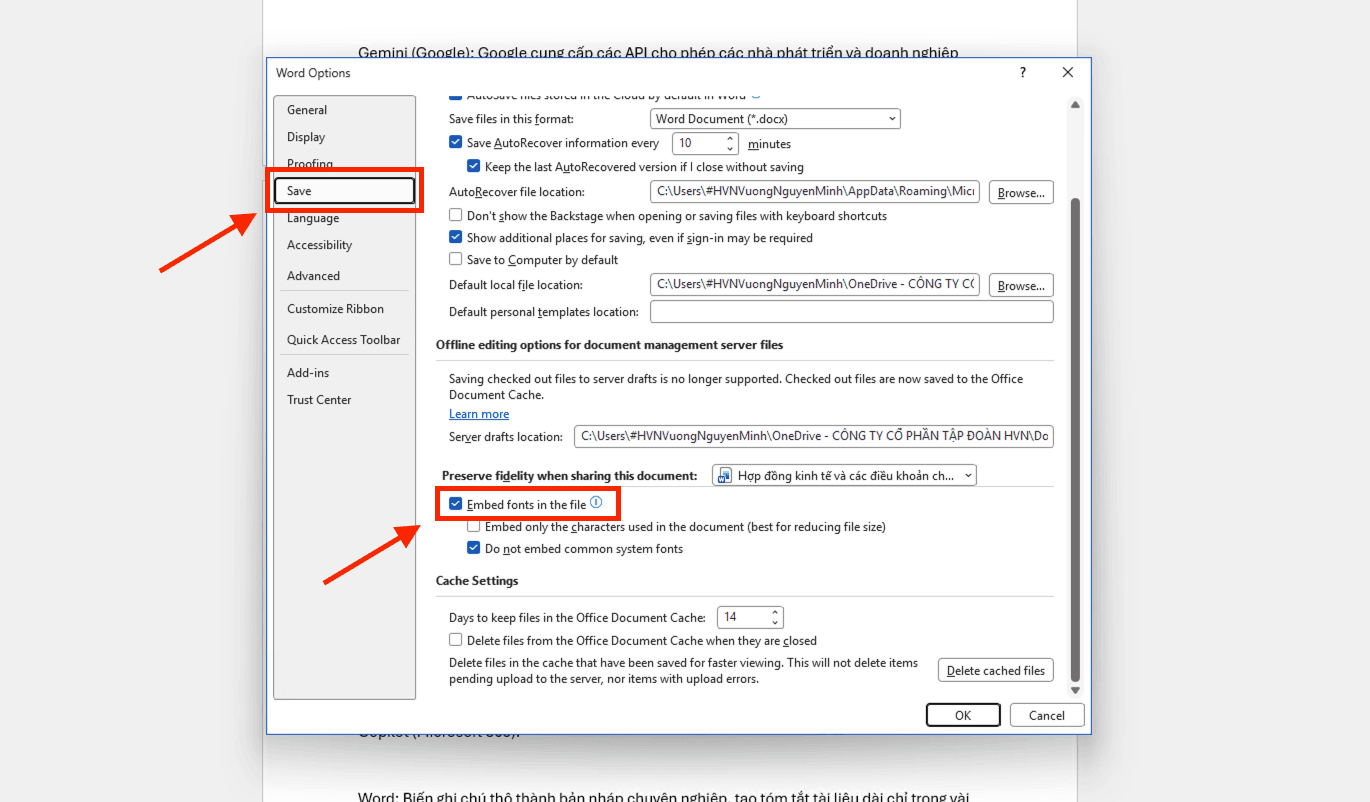Close the Word Options dialog

click(1067, 73)
